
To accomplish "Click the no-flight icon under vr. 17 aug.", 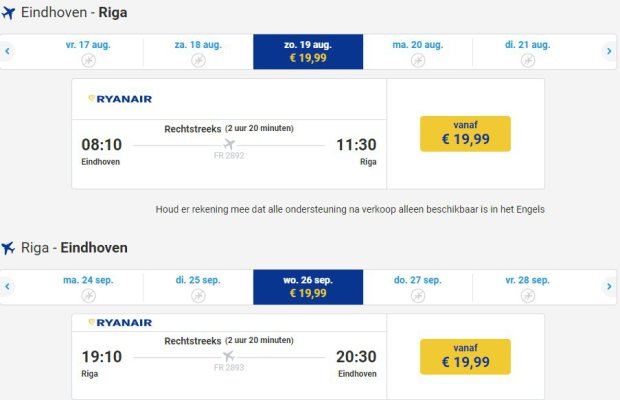I will (88, 60).
